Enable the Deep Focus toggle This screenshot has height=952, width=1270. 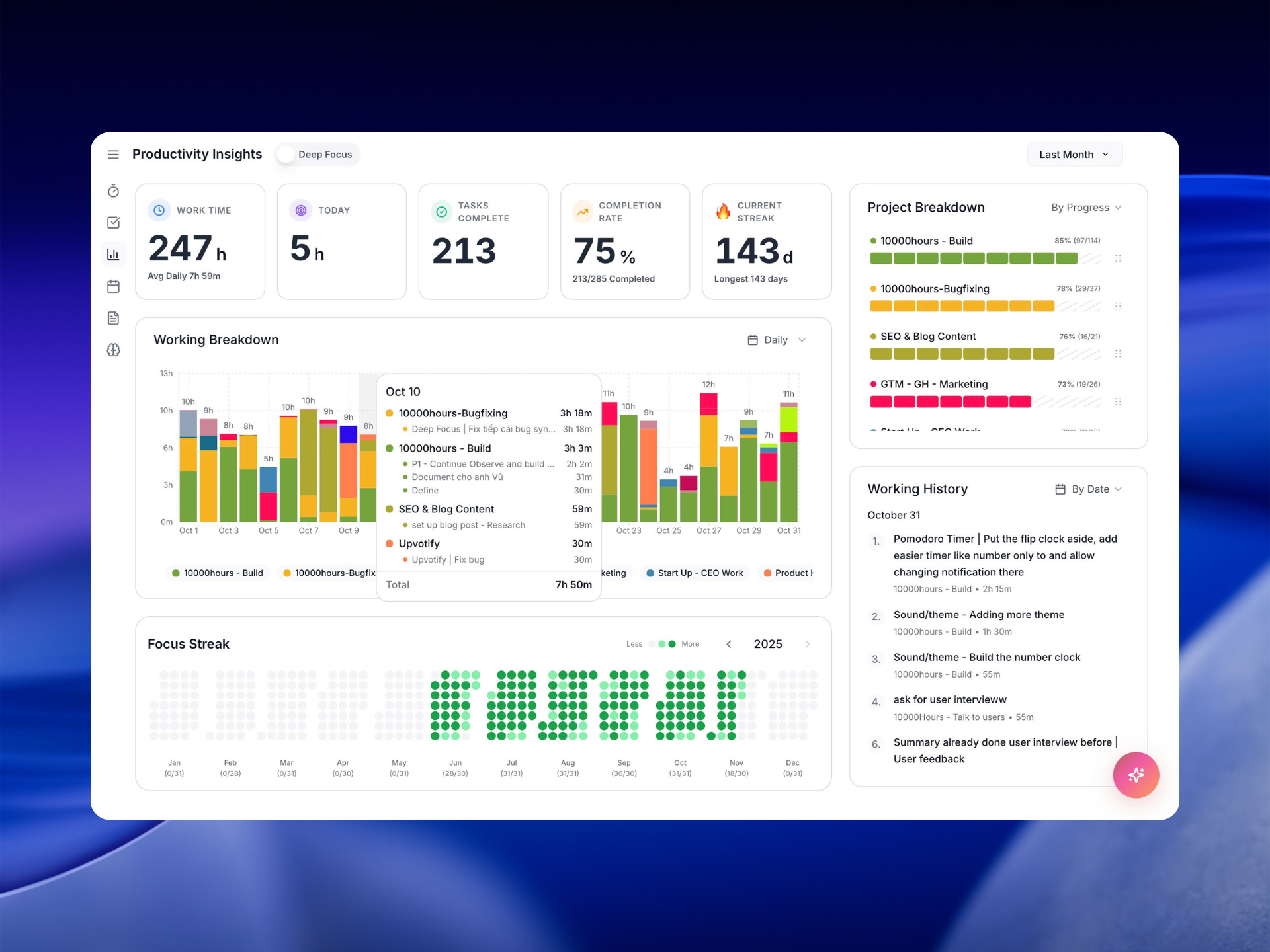pyautogui.click(x=287, y=155)
